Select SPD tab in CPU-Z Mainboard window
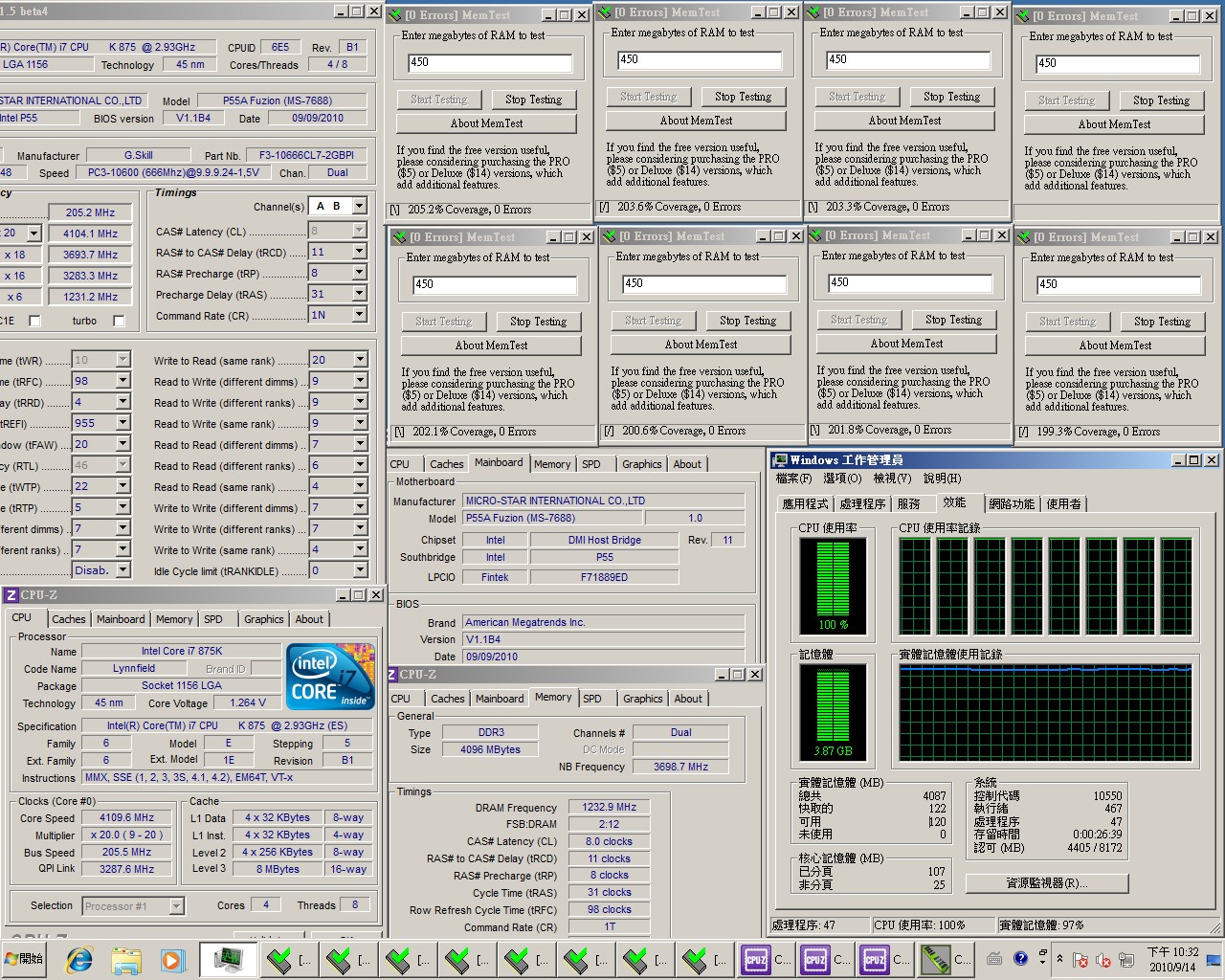Image resolution: width=1225 pixels, height=980 pixels. point(591,464)
